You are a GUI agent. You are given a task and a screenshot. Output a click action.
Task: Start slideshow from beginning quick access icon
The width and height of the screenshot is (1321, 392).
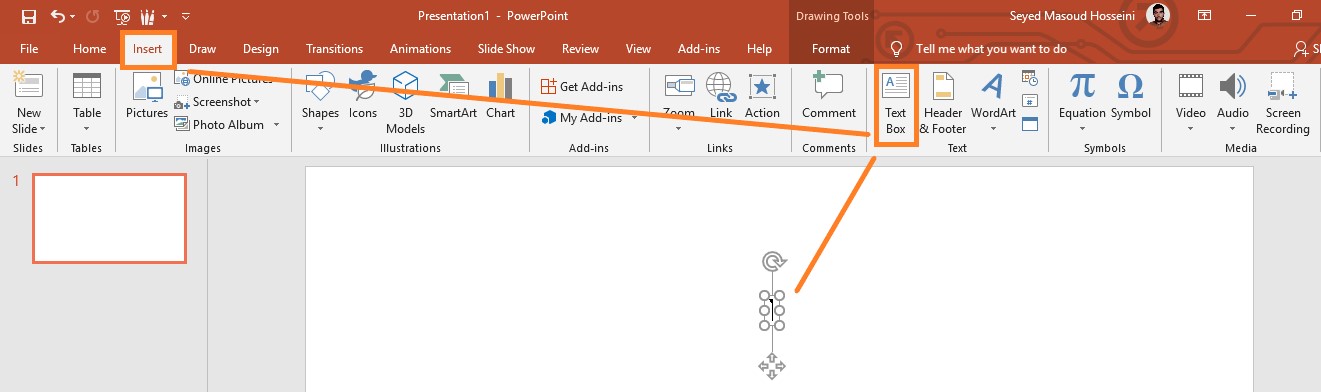click(122, 17)
